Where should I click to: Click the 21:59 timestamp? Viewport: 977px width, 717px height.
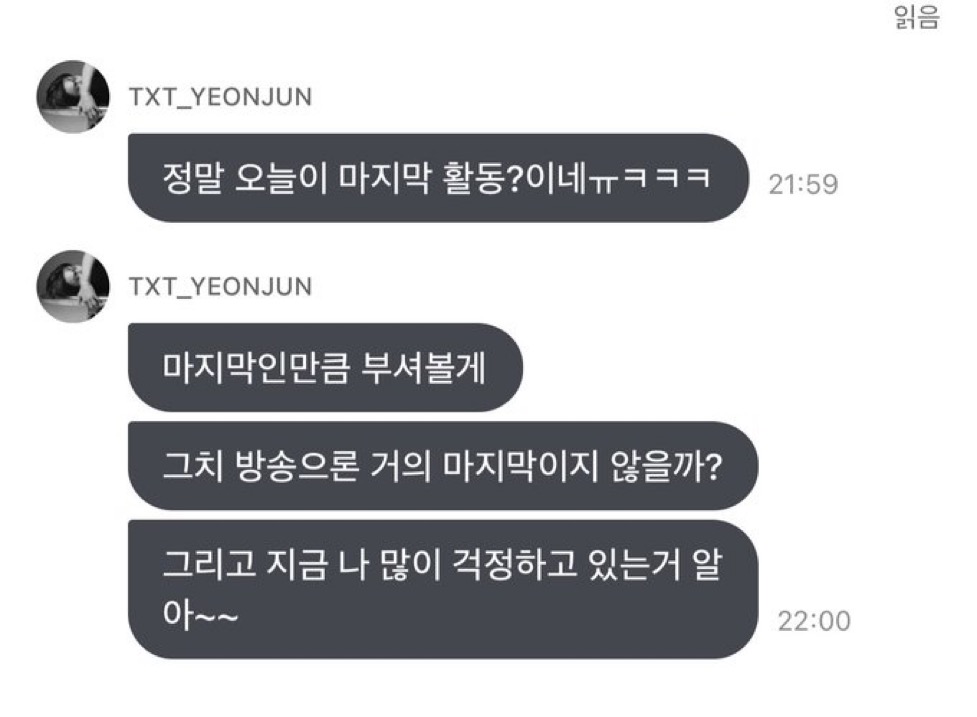pyautogui.click(x=803, y=184)
